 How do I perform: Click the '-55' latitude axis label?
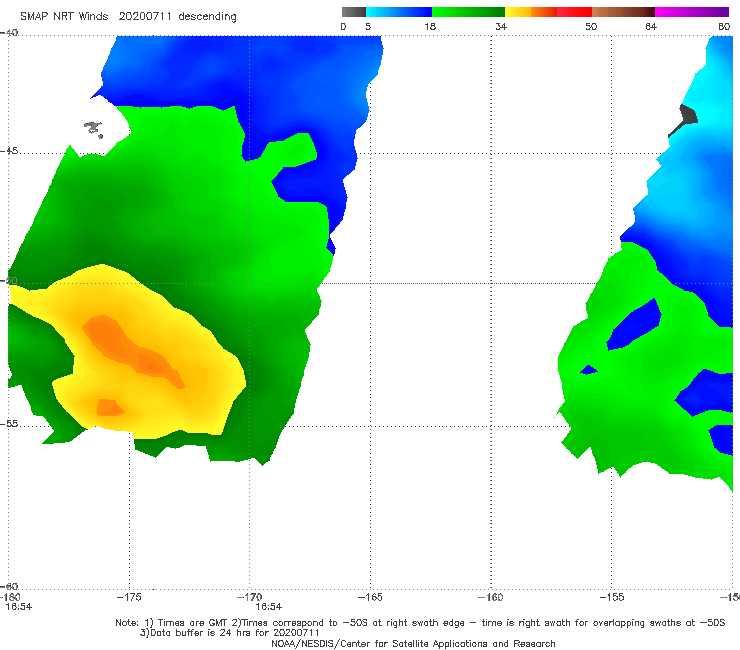click(9, 424)
